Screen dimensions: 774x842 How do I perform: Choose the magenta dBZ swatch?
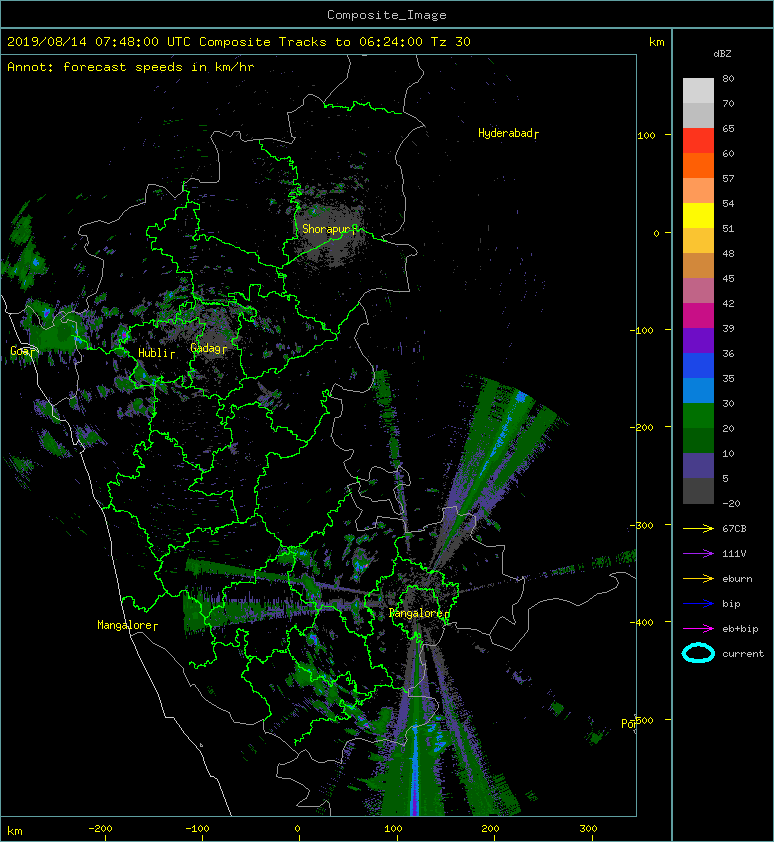(x=698, y=315)
